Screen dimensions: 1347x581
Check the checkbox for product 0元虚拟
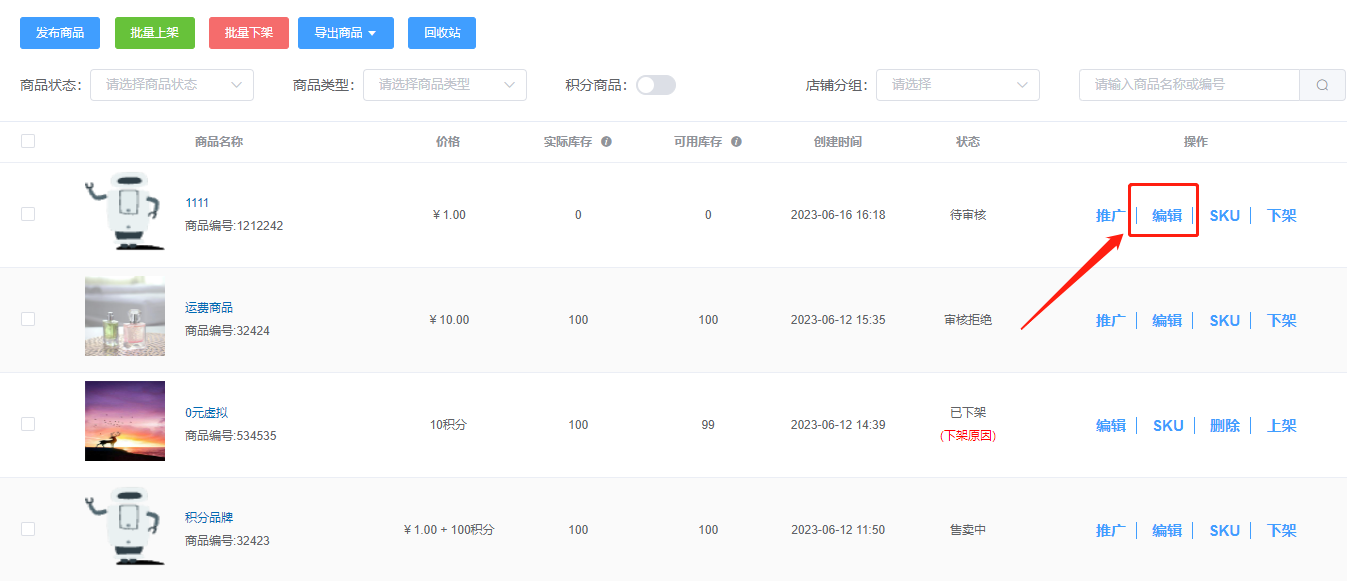28,424
